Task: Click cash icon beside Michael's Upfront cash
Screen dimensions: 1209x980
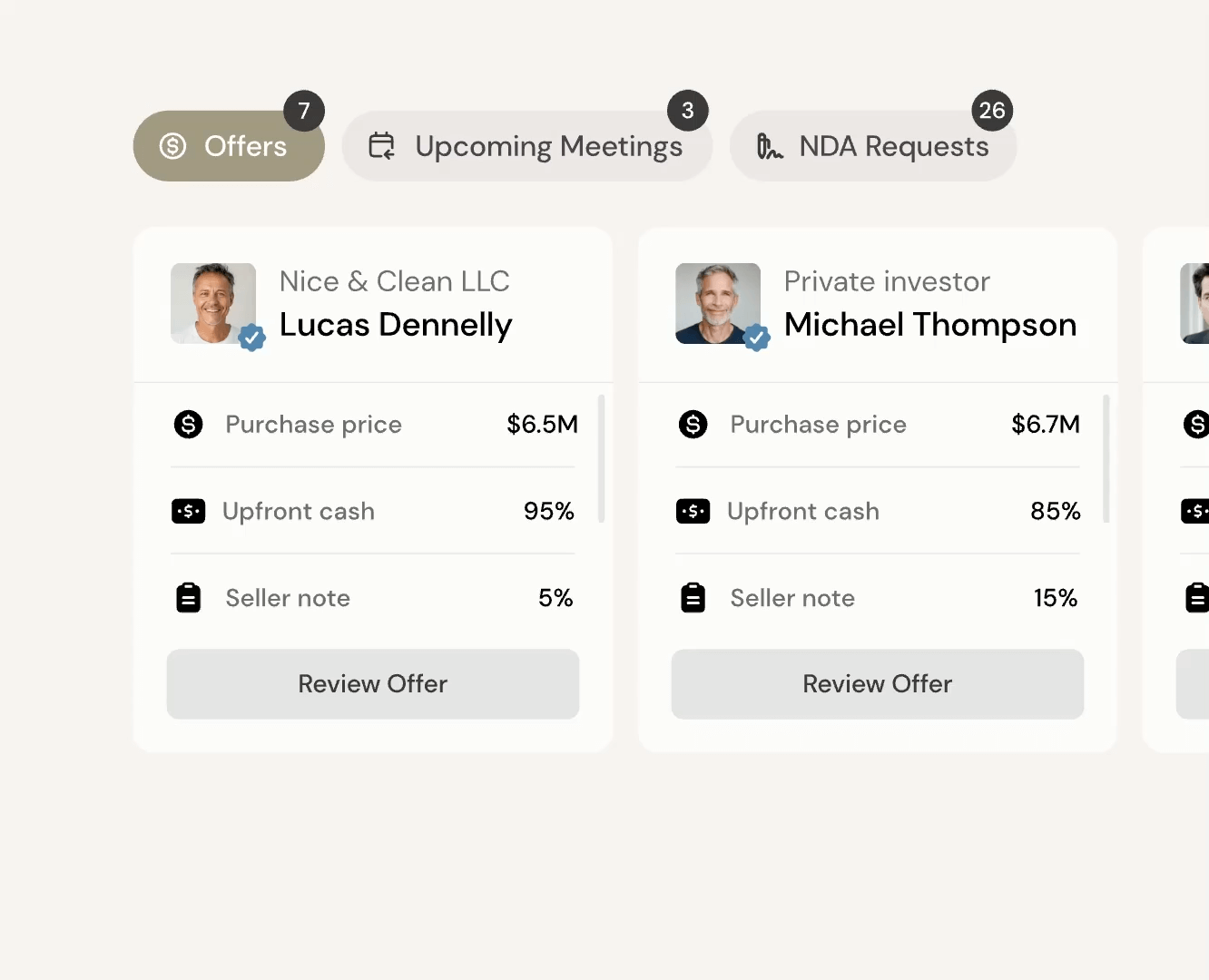Action: click(693, 512)
